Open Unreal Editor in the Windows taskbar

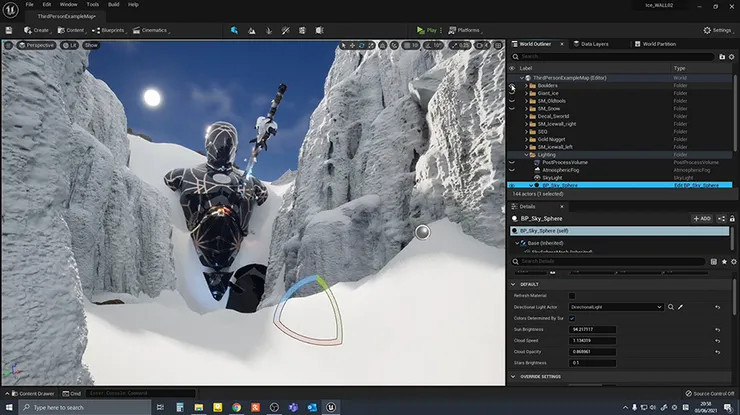(331, 407)
